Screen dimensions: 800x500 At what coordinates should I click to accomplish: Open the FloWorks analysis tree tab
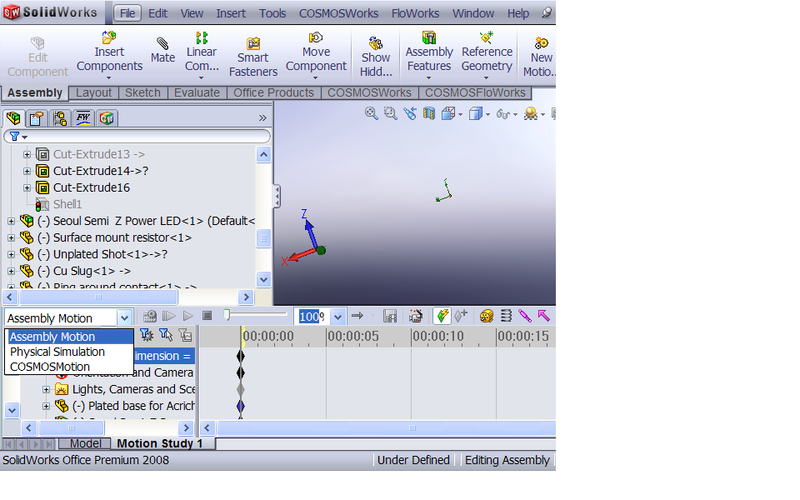(x=83, y=118)
